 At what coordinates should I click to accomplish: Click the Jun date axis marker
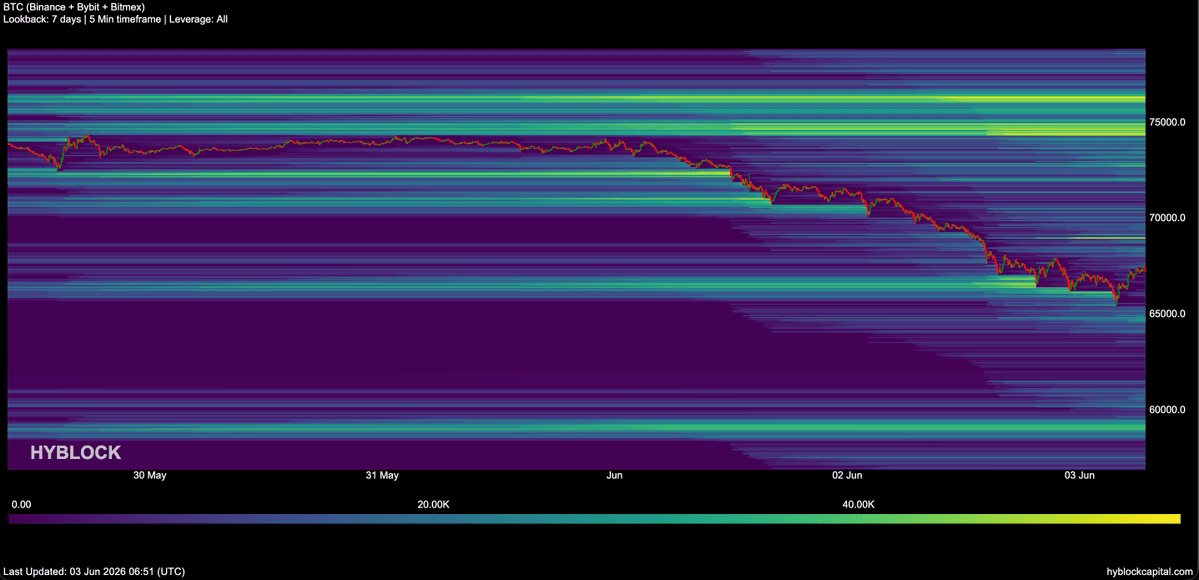pyautogui.click(x=614, y=476)
